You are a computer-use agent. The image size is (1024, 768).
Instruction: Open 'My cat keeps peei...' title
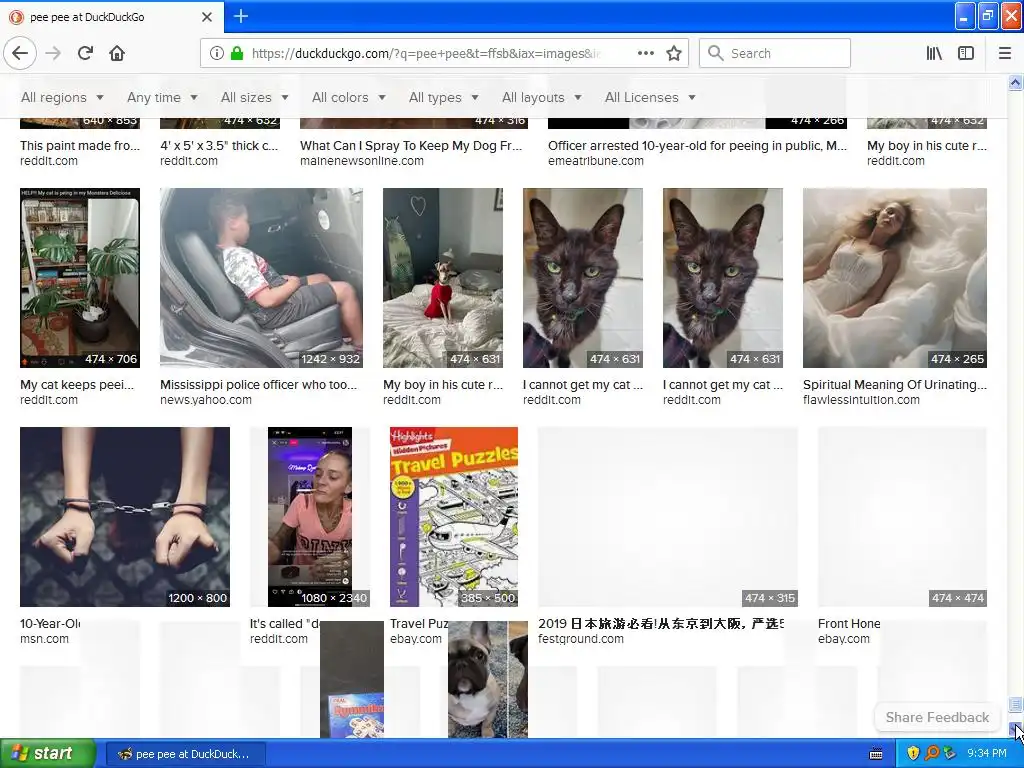click(x=77, y=385)
